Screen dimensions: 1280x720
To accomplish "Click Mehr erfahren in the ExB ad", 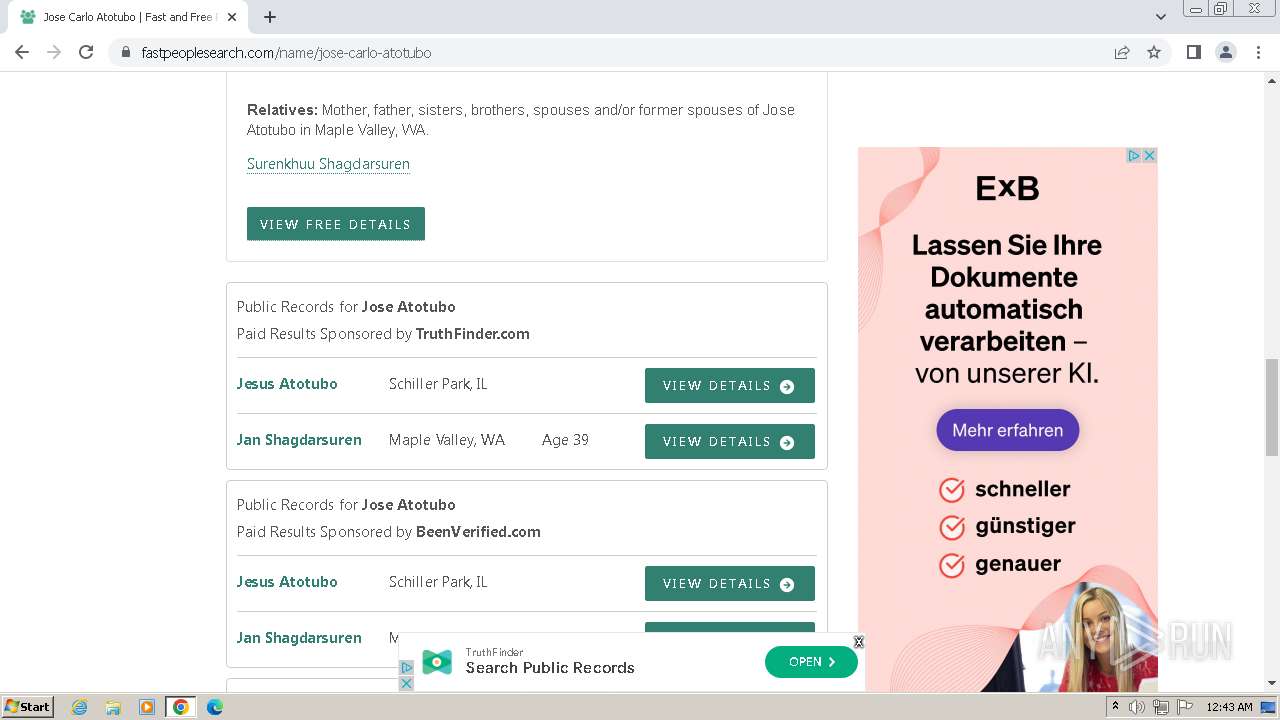I will (1007, 430).
